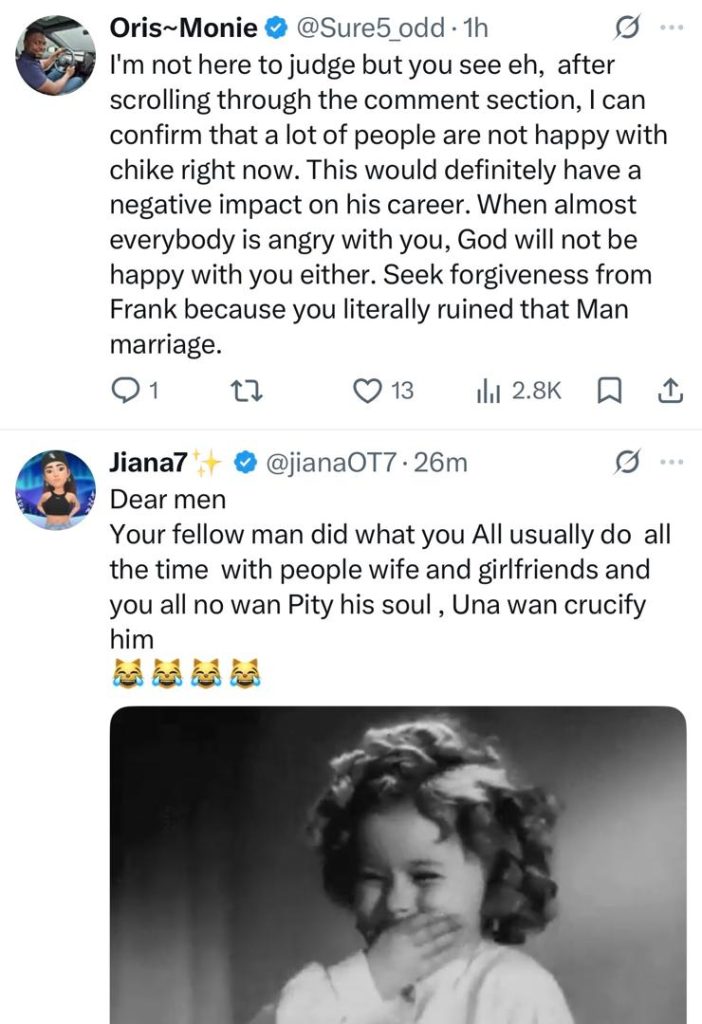Visit the @jianaOT7 handle
702x1024 pixels.
(x=332, y=462)
